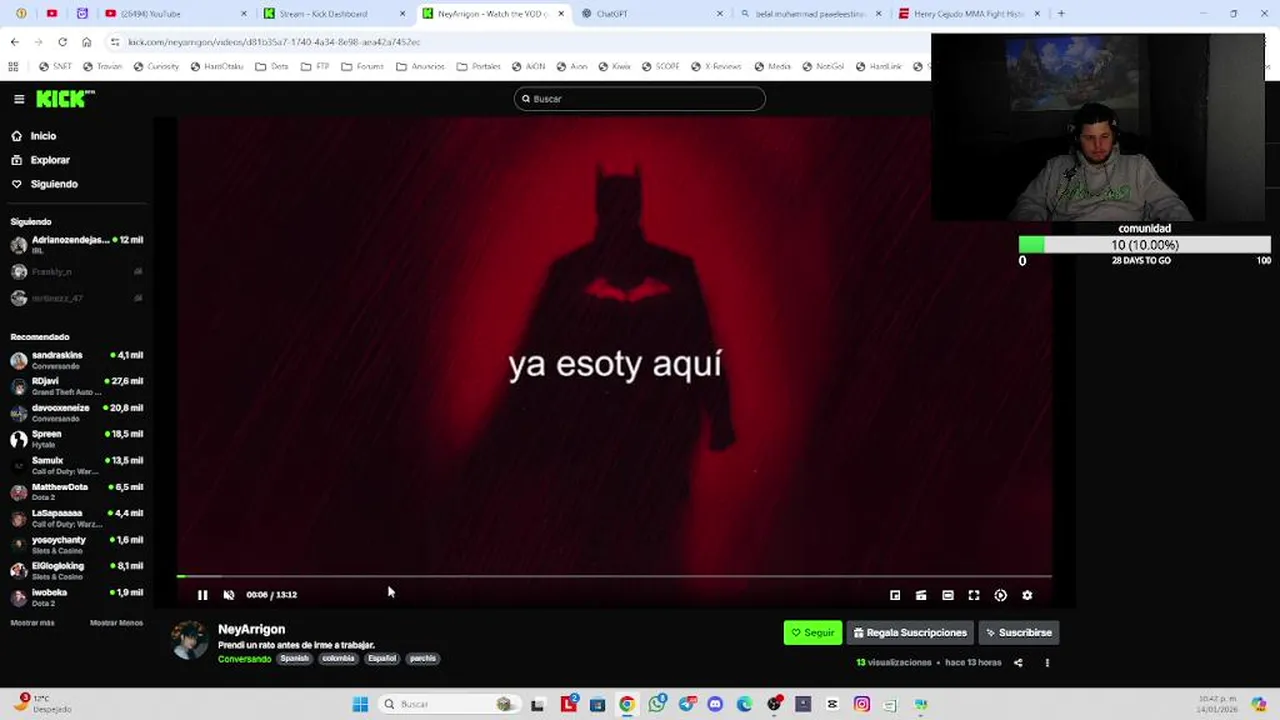Viewport: 1280px width, 720px height.
Task: Open Spreen recommended channel
Action: 77,439
